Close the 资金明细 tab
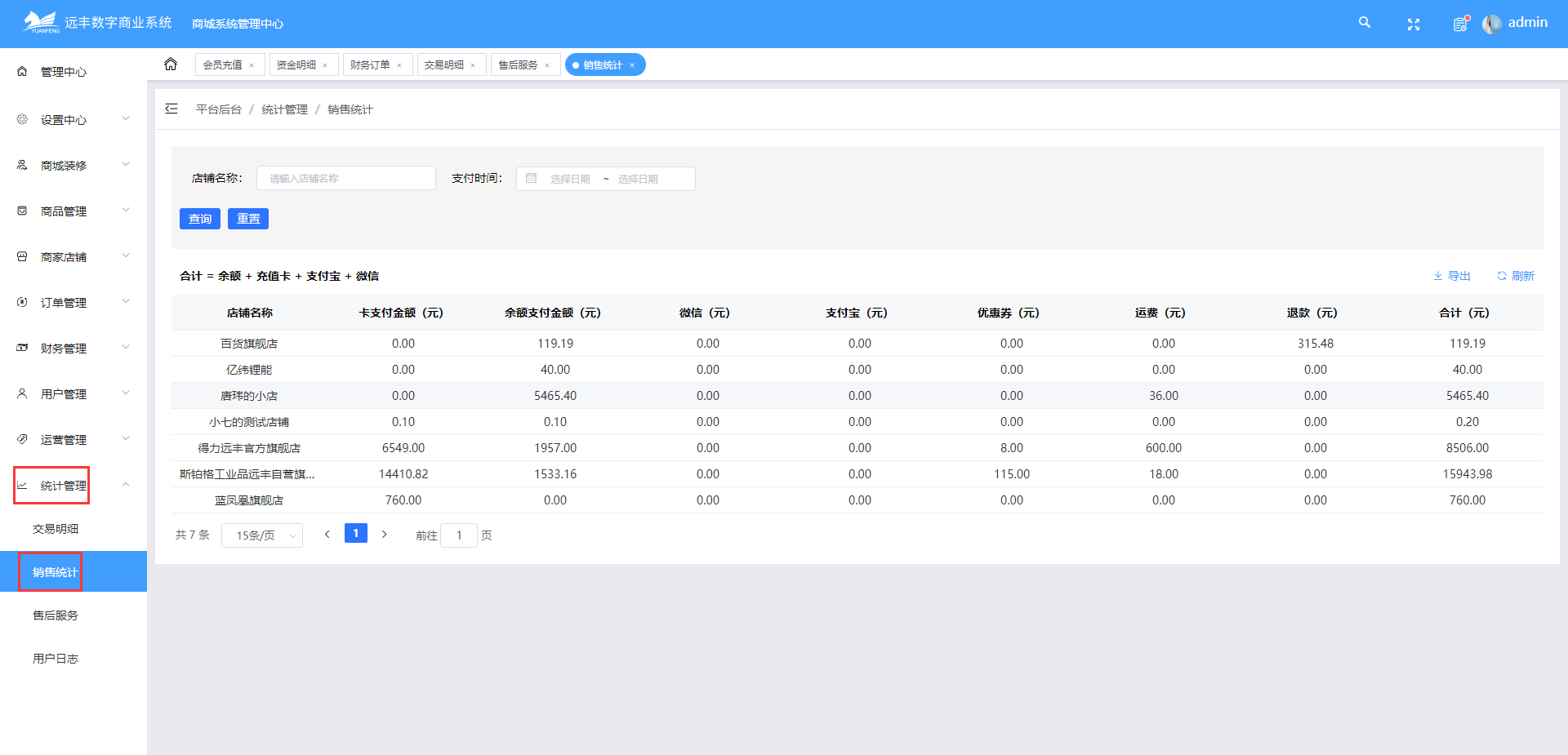The width and height of the screenshot is (1568, 755). (x=325, y=65)
